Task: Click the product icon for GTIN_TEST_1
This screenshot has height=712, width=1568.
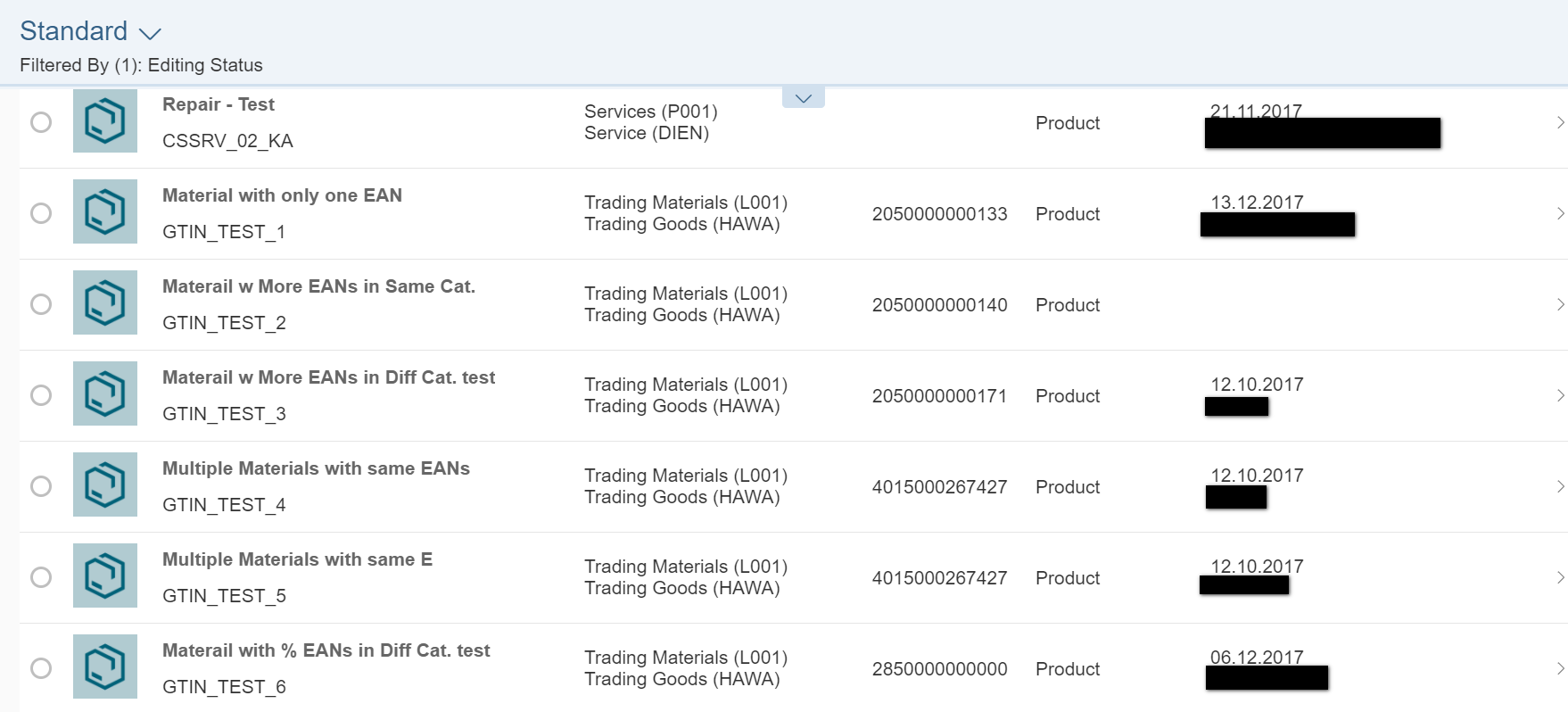Action: 105,211
